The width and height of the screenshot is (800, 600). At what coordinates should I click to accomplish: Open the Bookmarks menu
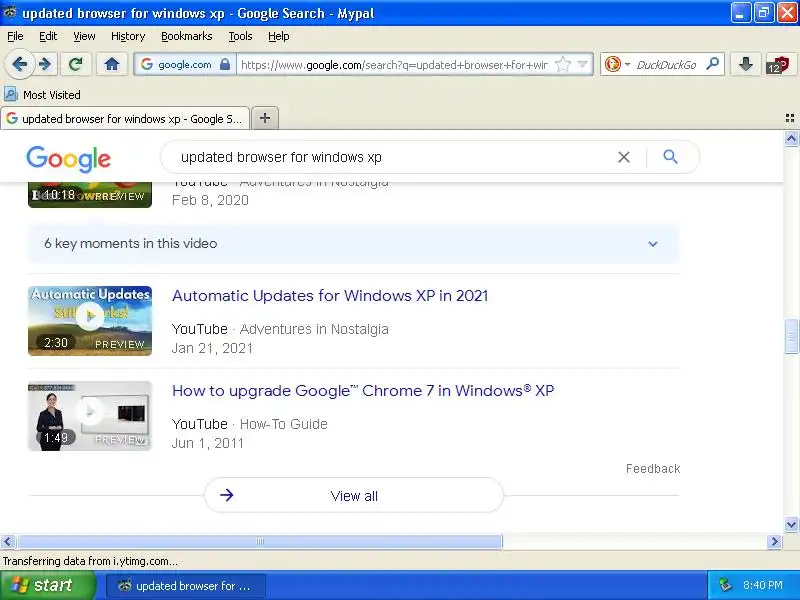tap(187, 36)
